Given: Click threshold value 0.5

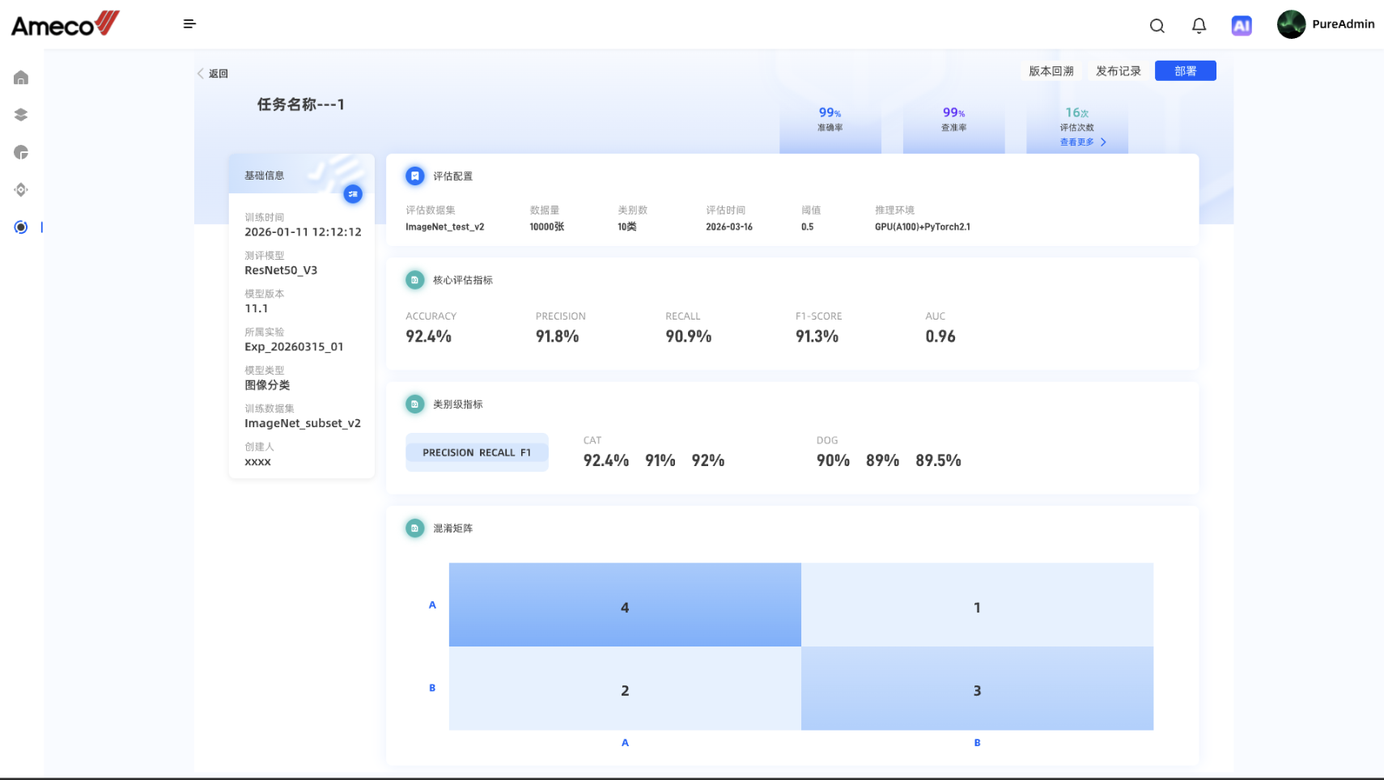Looking at the screenshot, I should tap(807, 227).
